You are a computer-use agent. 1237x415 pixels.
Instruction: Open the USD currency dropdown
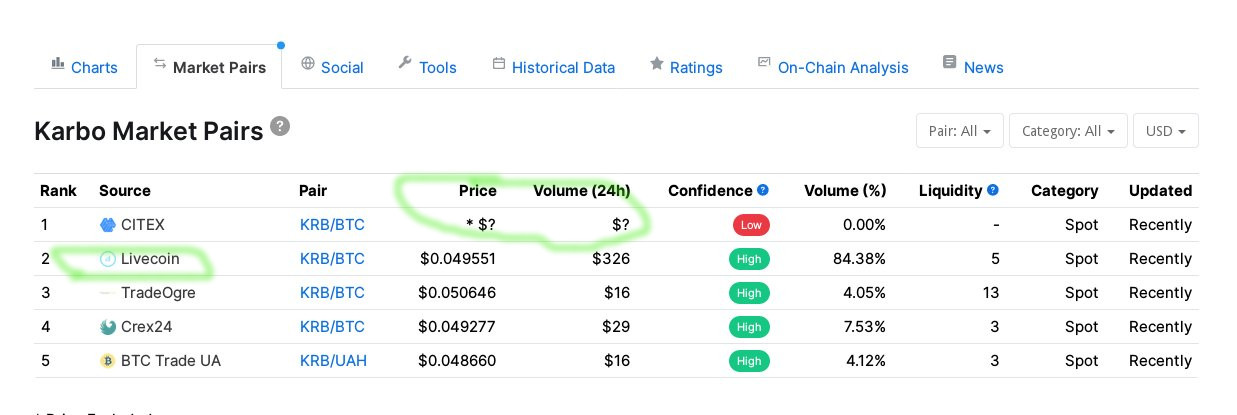click(x=1165, y=131)
